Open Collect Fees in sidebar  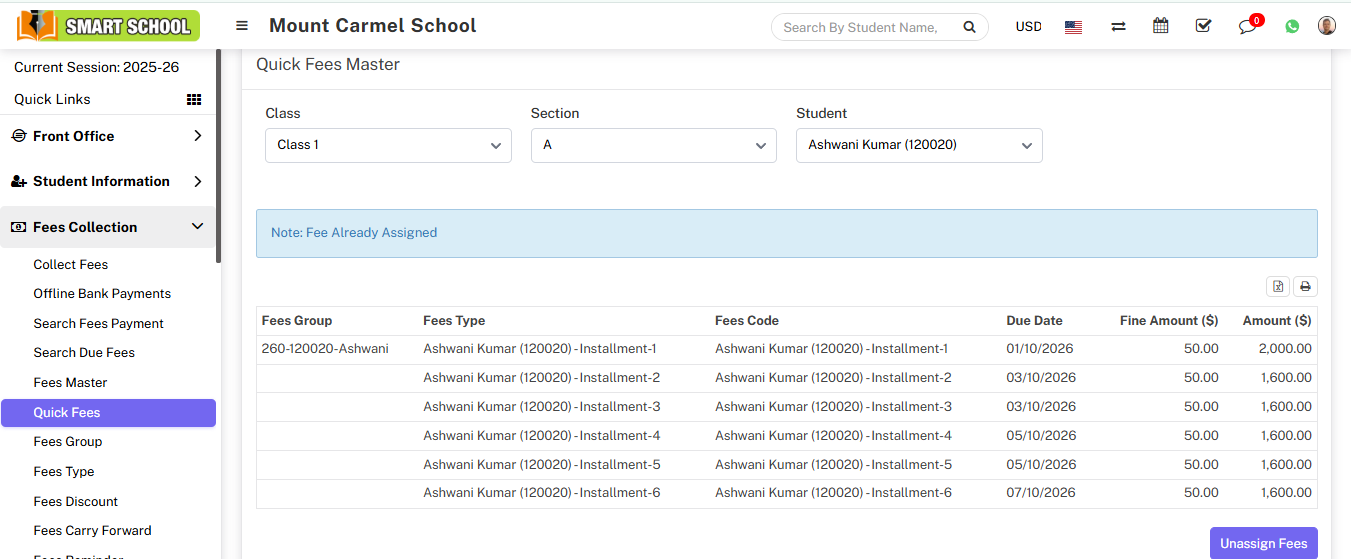[71, 264]
